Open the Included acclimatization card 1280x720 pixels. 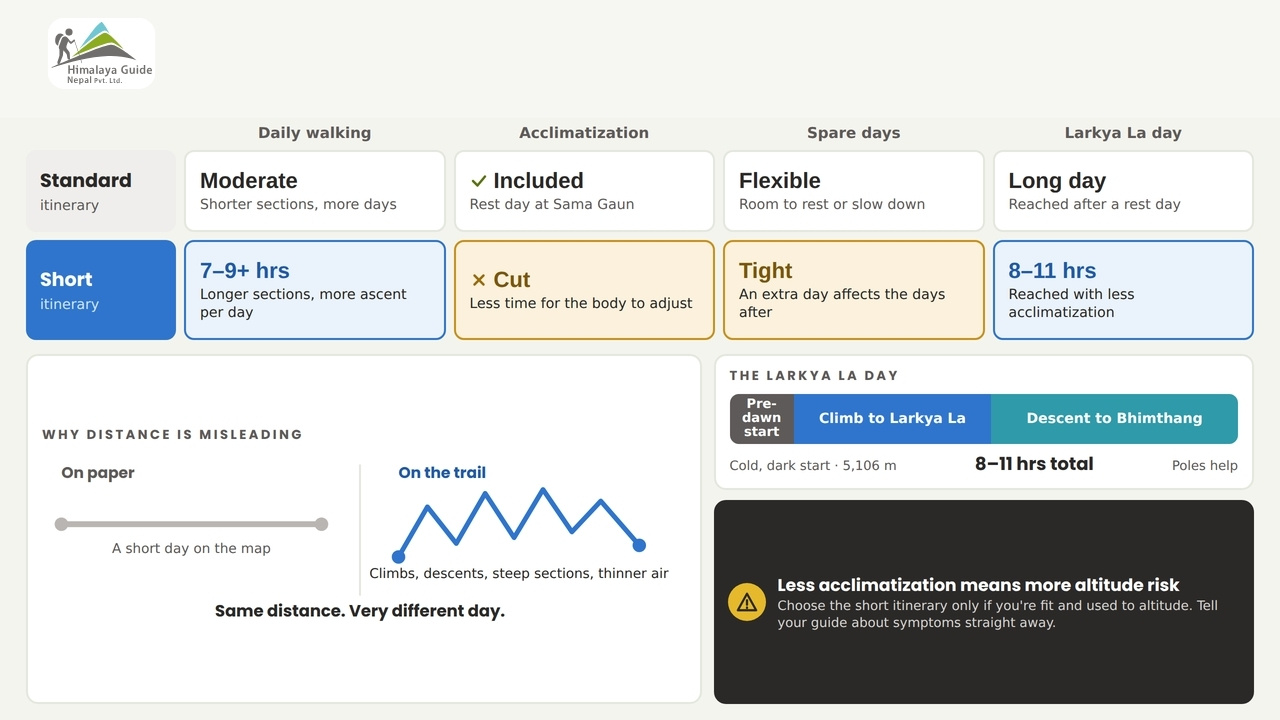click(584, 191)
